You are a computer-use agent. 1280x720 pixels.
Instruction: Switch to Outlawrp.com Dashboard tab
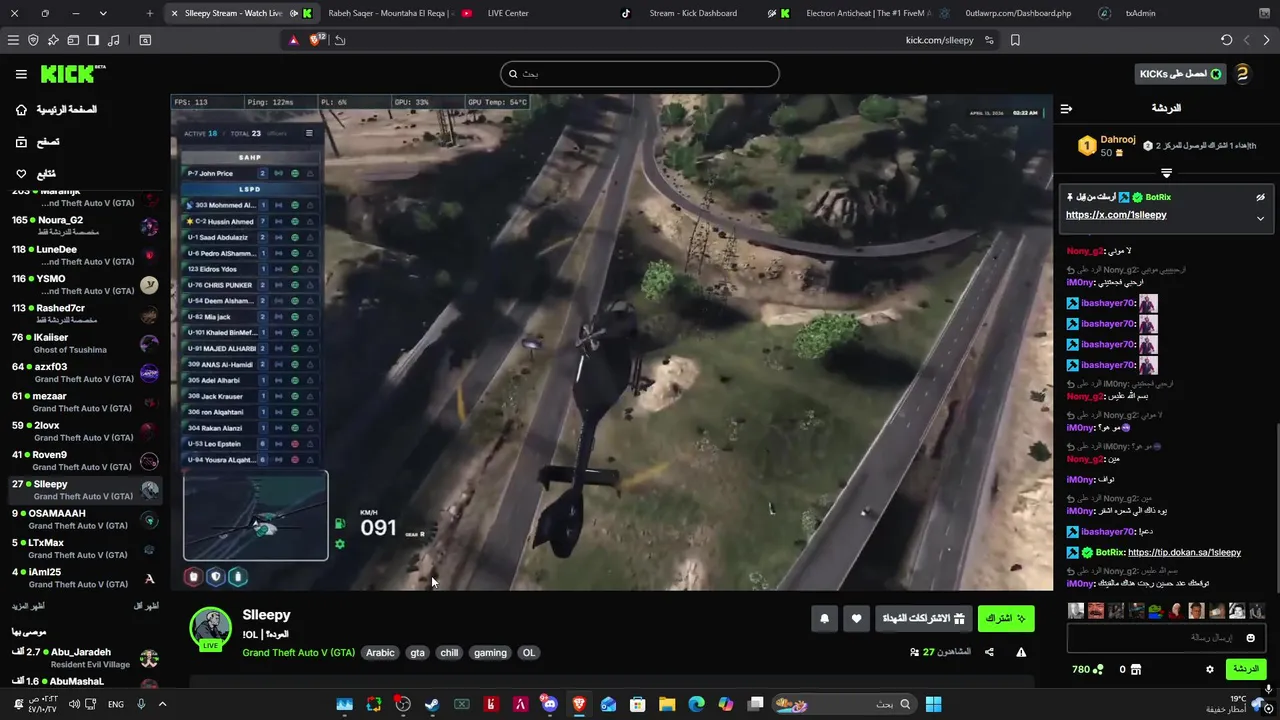(x=1018, y=13)
